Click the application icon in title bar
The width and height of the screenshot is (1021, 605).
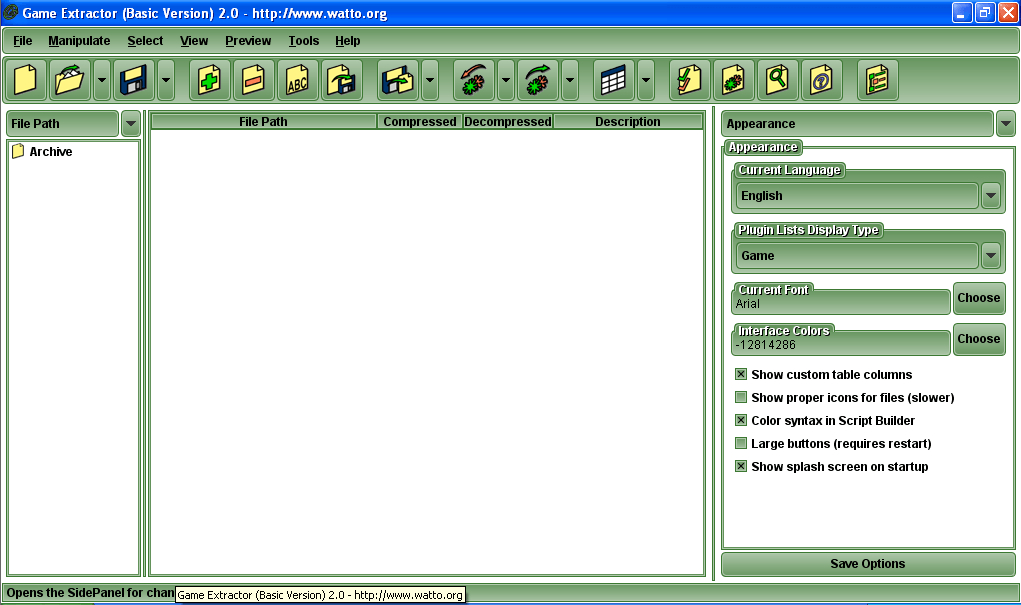10,12
